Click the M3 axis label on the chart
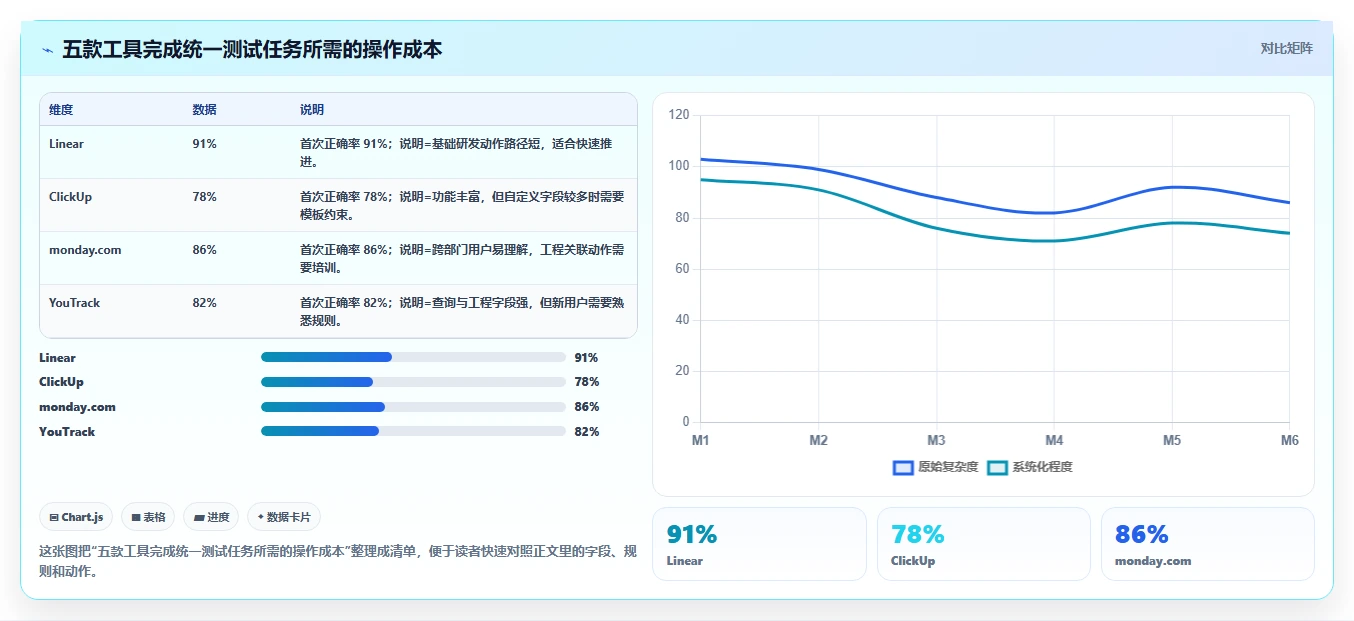Viewport: 1354px width, 621px height. point(936,440)
